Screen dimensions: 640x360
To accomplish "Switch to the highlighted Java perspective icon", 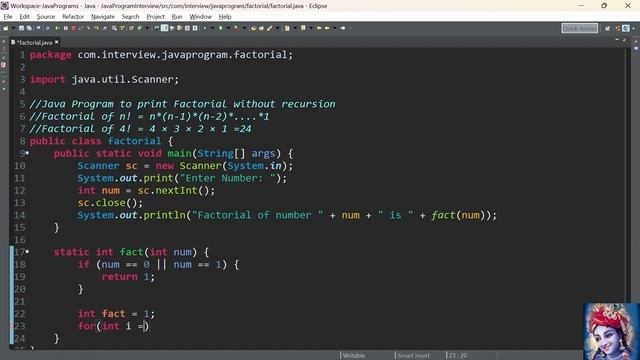I will click(626, 28).
